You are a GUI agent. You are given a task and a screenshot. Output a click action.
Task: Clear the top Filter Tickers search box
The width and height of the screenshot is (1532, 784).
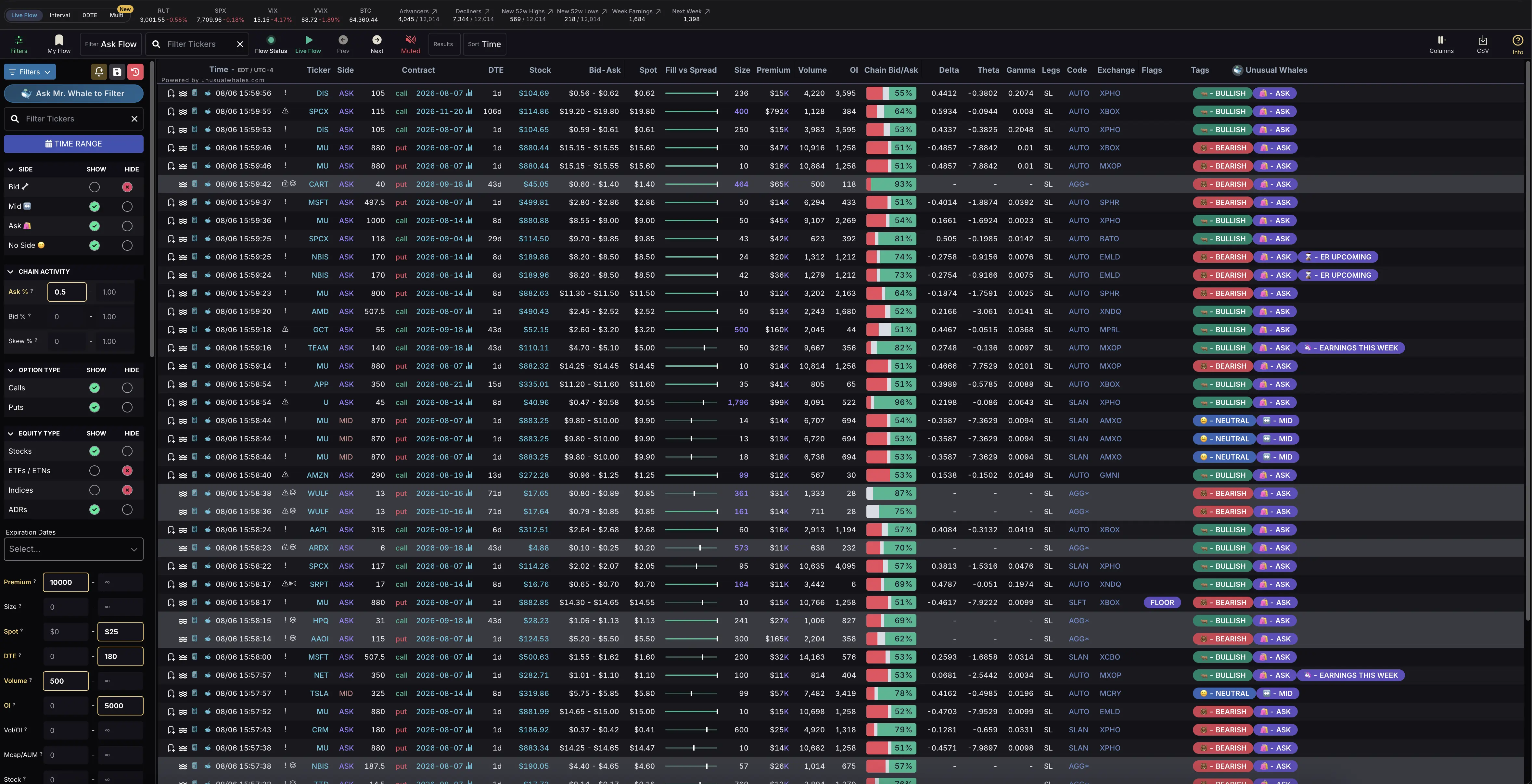click(x=240, y=44)
